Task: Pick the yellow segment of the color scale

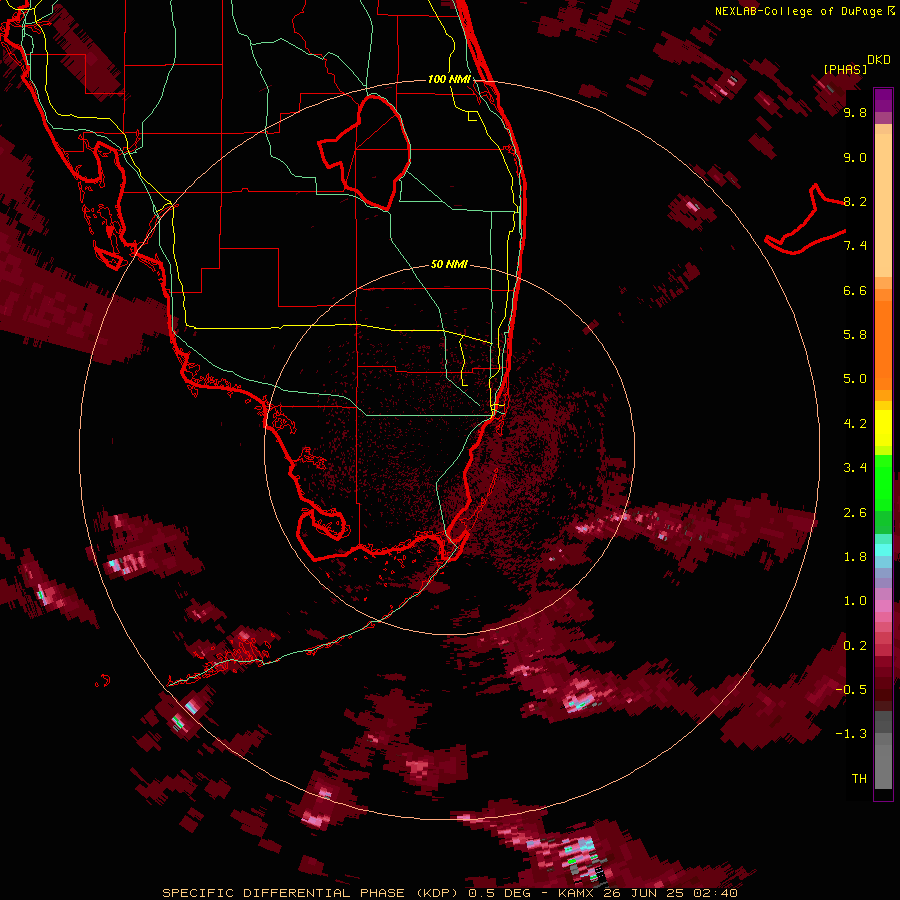Action: (x=883, y=427)
